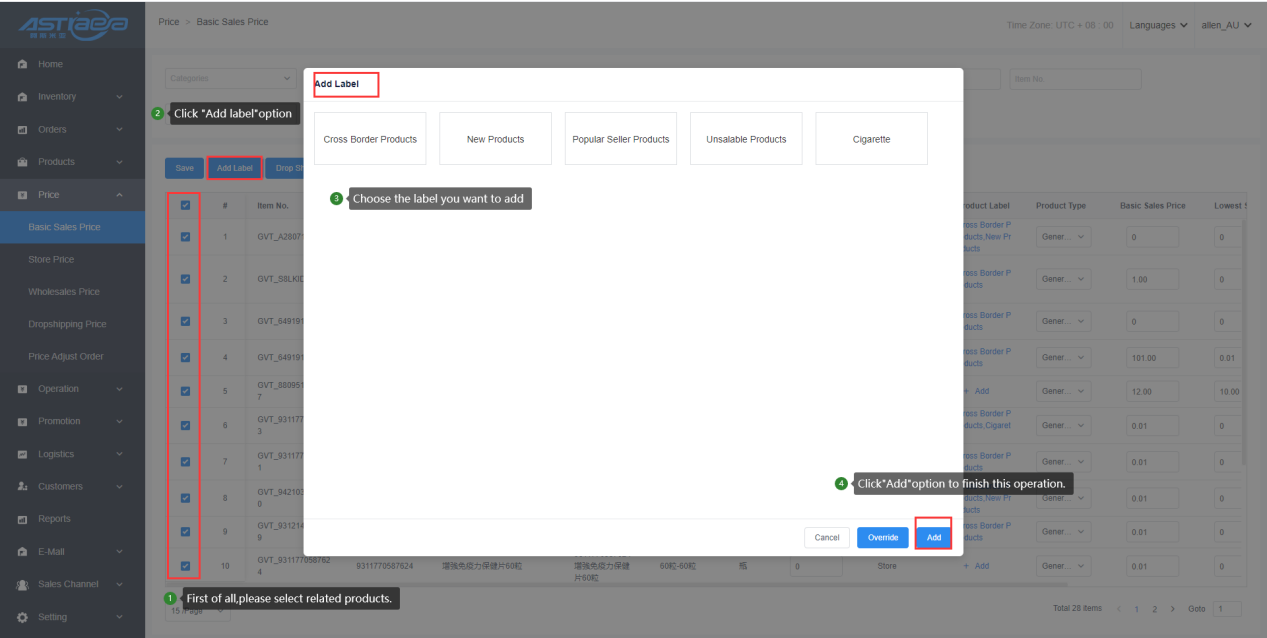Expand the Operation menu chevron

(120, 389)
